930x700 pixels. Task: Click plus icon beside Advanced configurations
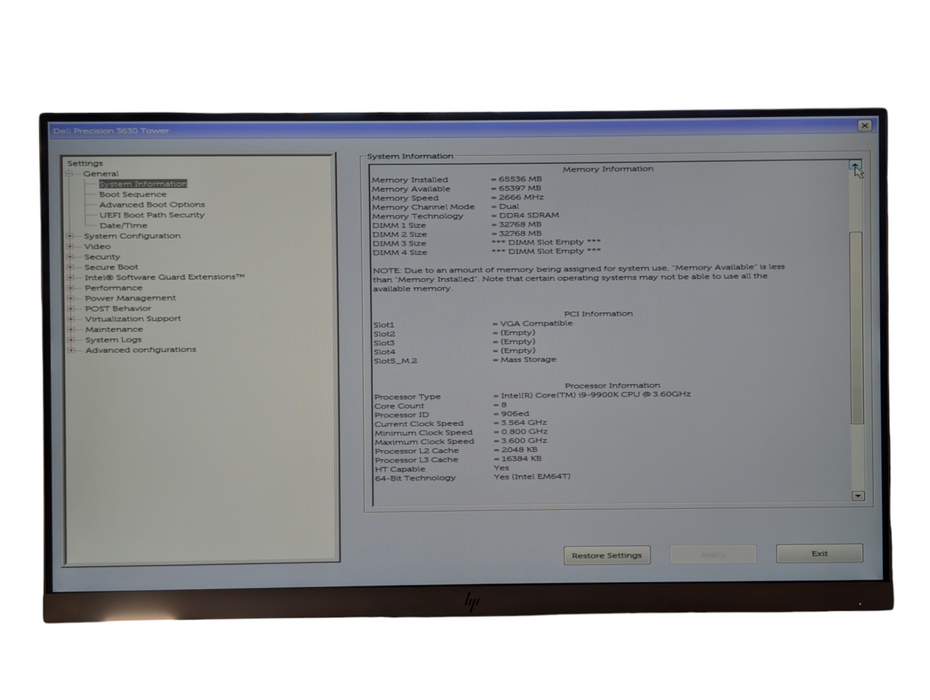(70, 350)
